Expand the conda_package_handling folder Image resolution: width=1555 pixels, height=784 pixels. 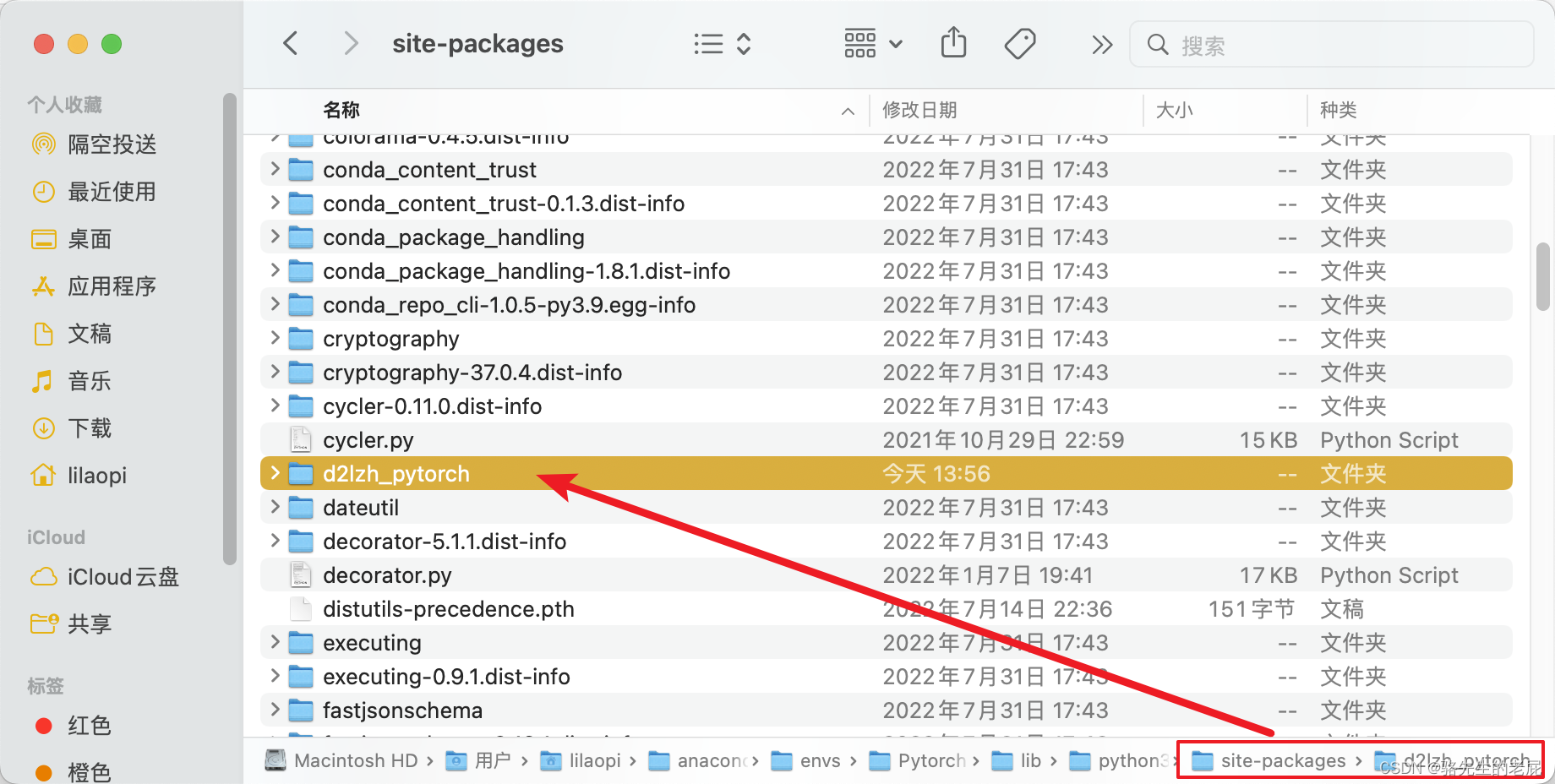click(x=275, y=237)
